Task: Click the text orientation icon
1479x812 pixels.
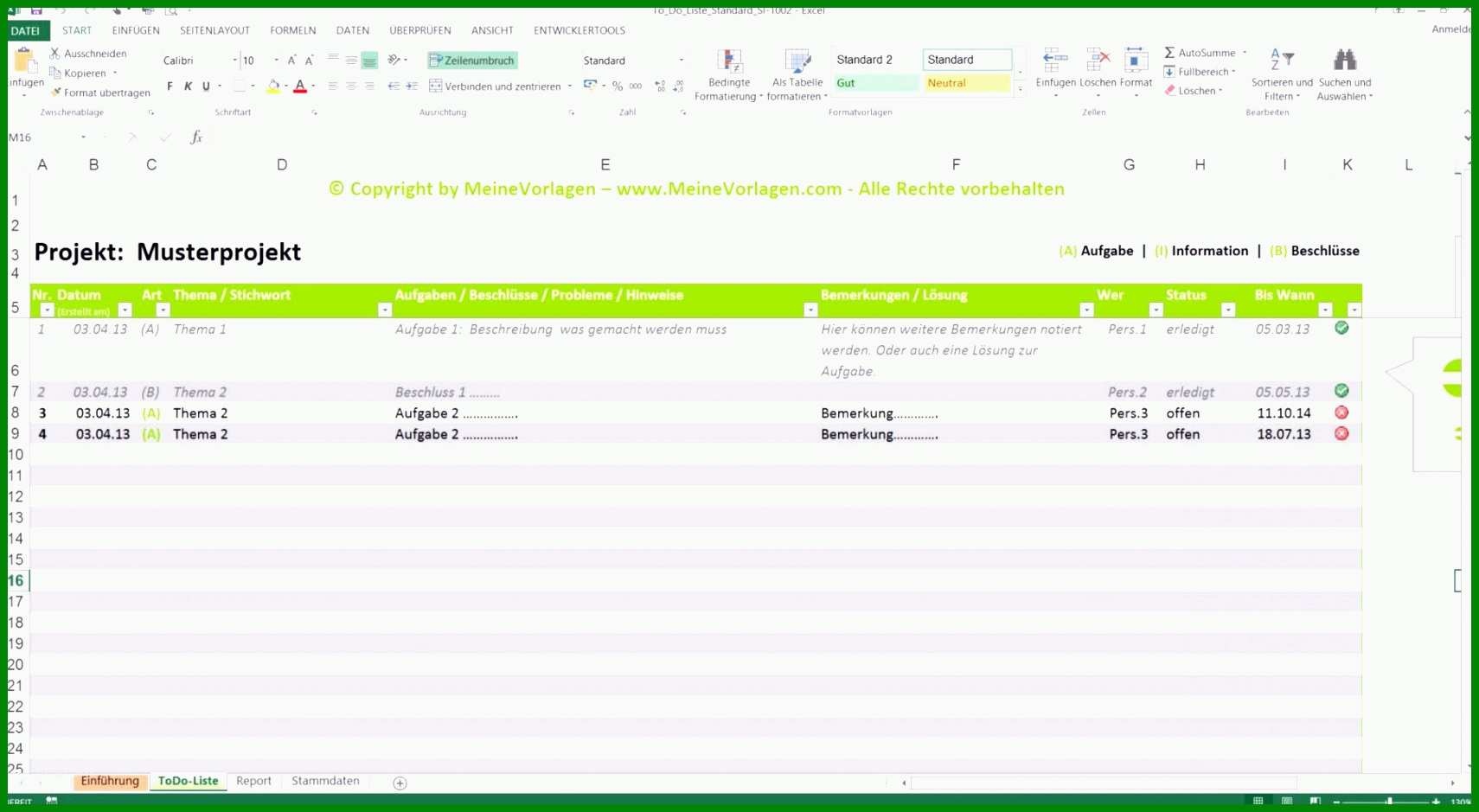Action: coord(394,60)
